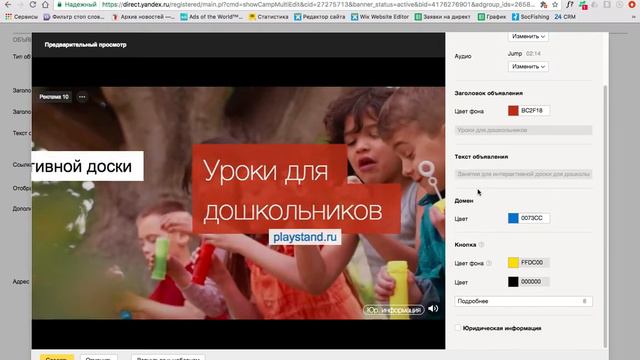Open the f? browser extension icon

pyautogui.click(x=570, y=4)
